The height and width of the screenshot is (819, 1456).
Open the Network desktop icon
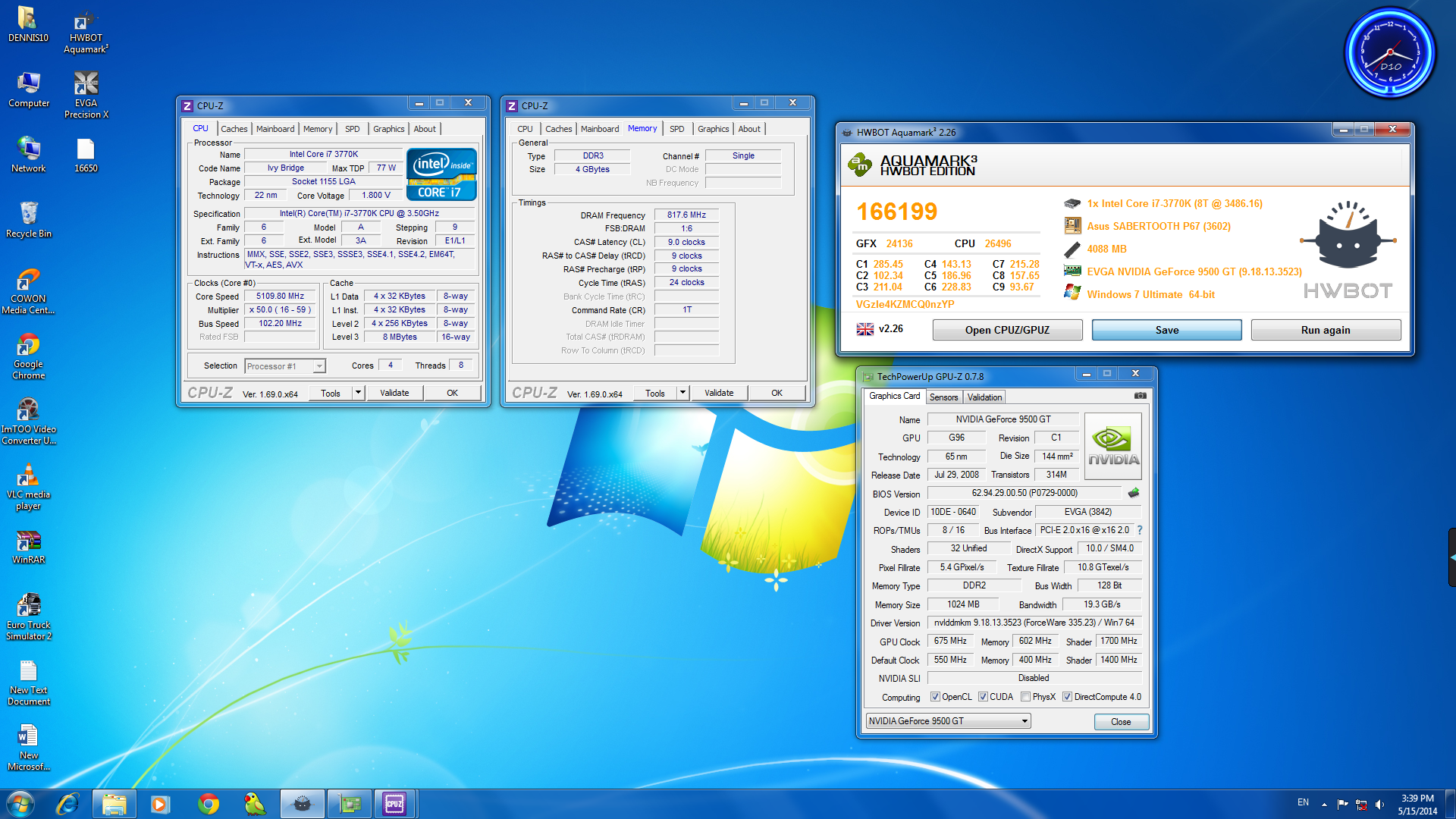click(x=28, y=155)
